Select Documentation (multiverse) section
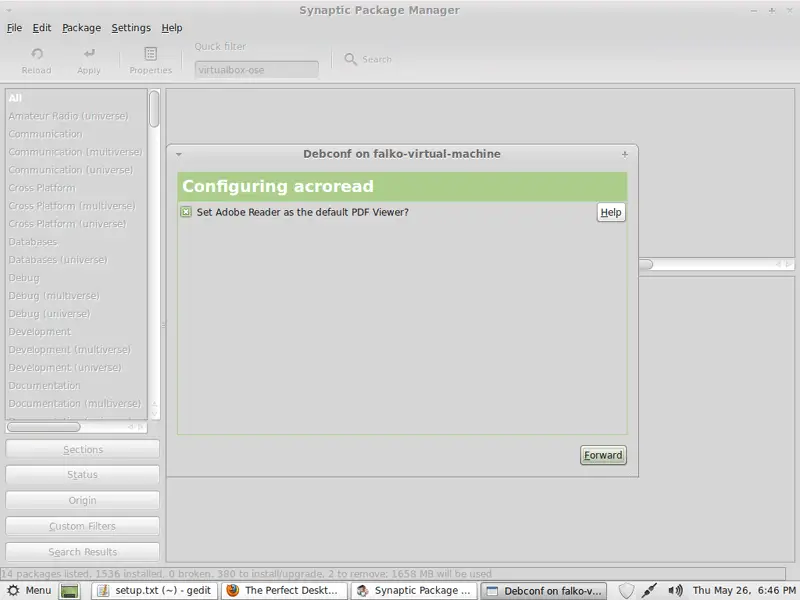Viewport: 800px width, 600px height. click(77, 403)
